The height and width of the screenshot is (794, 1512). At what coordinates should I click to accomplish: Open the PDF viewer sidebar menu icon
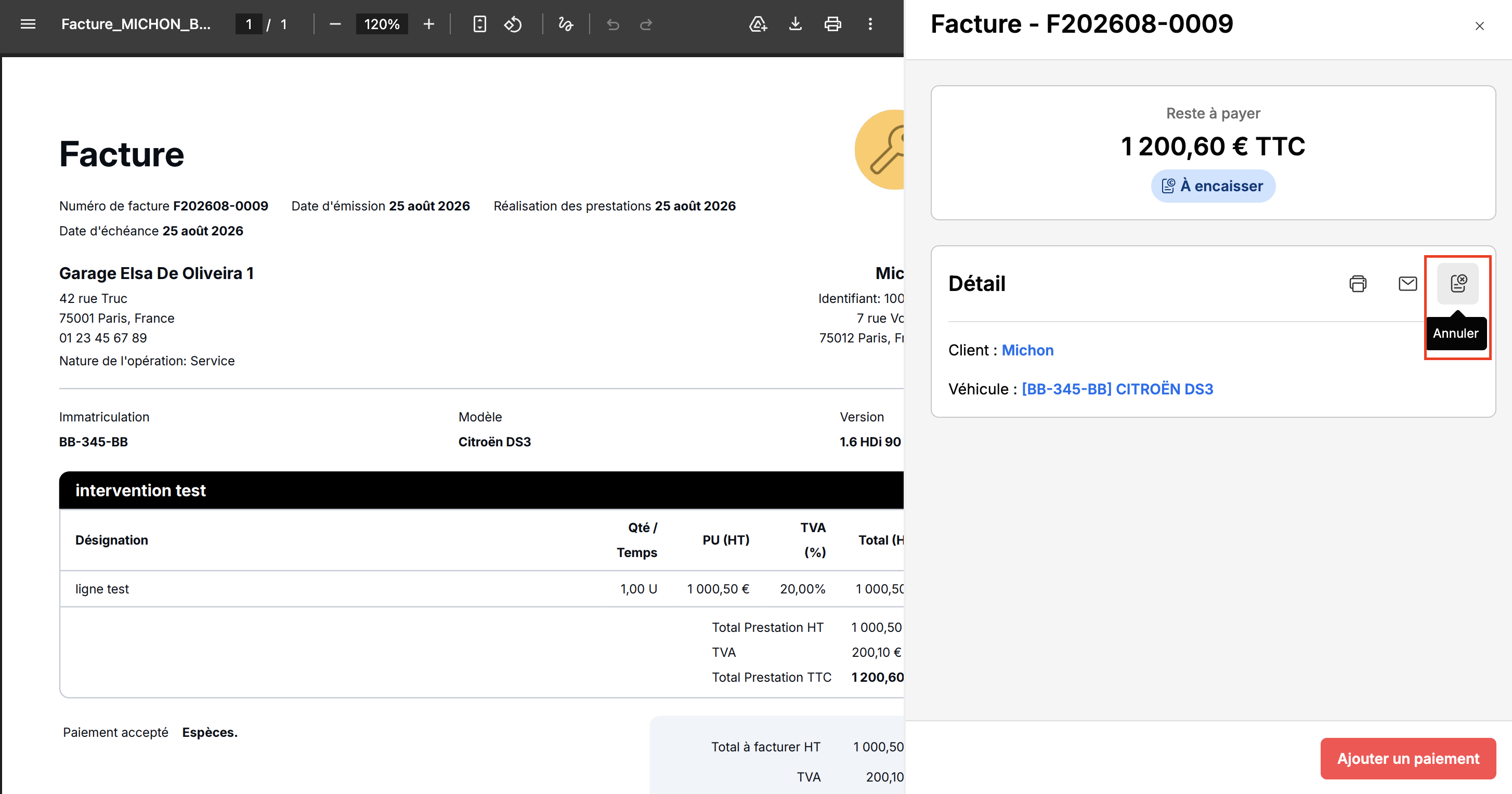(x=28, y=24)
